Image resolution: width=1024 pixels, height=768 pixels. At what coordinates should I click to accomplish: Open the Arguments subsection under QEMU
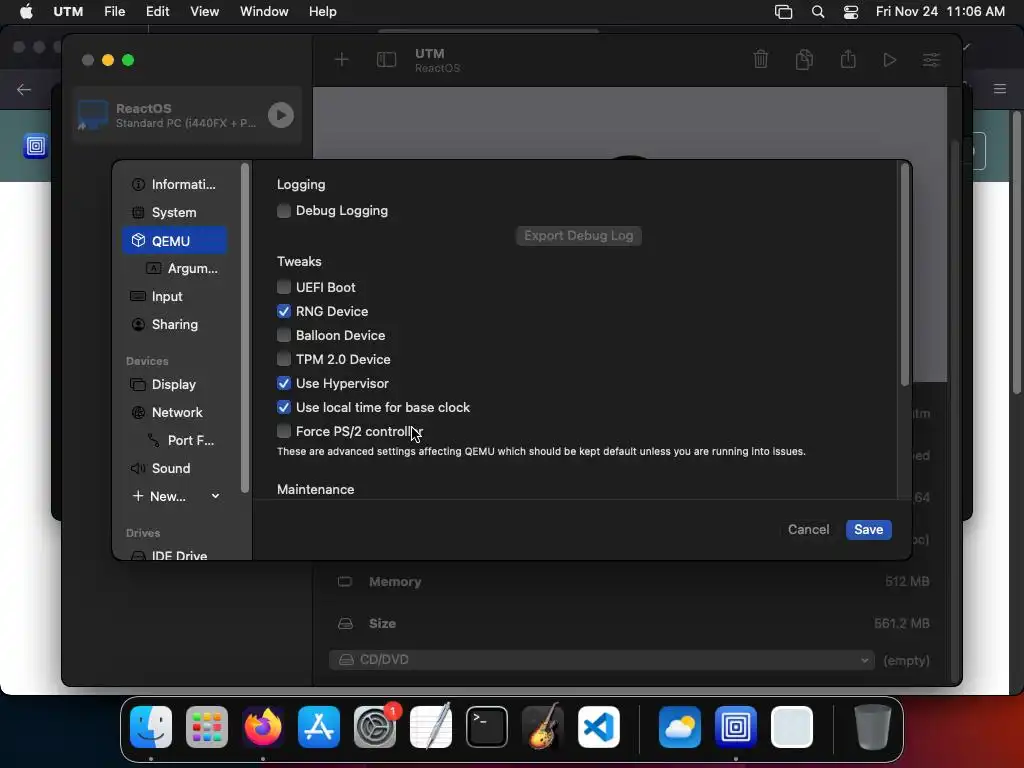pos(182,268)
